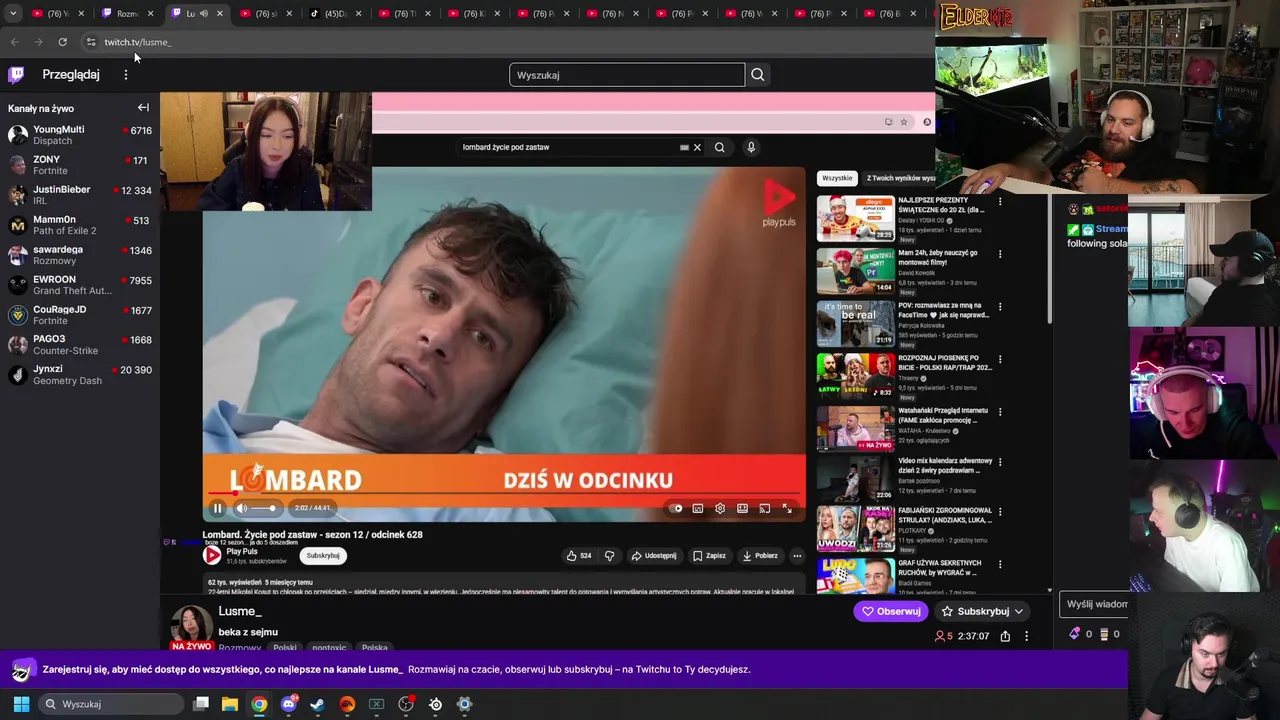Focus the Twitch Wyszukaj search field
This screenshot has height=720, width=1280.
pos(627,75)
